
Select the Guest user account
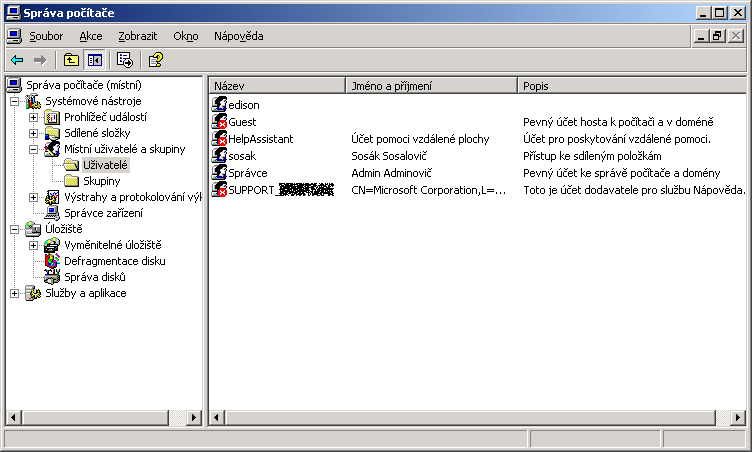click(242, 121)
